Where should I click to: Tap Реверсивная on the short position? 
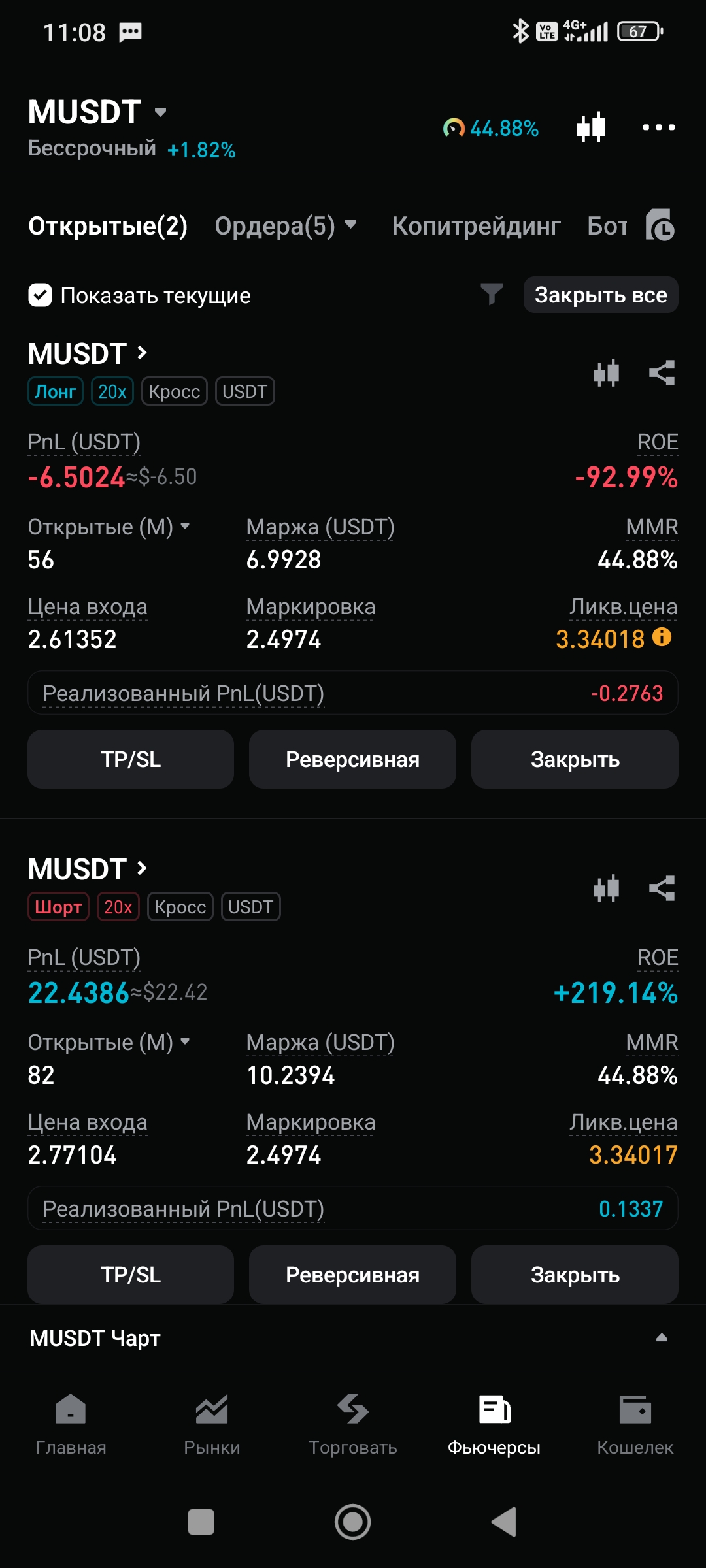(x=352, y=1275)
